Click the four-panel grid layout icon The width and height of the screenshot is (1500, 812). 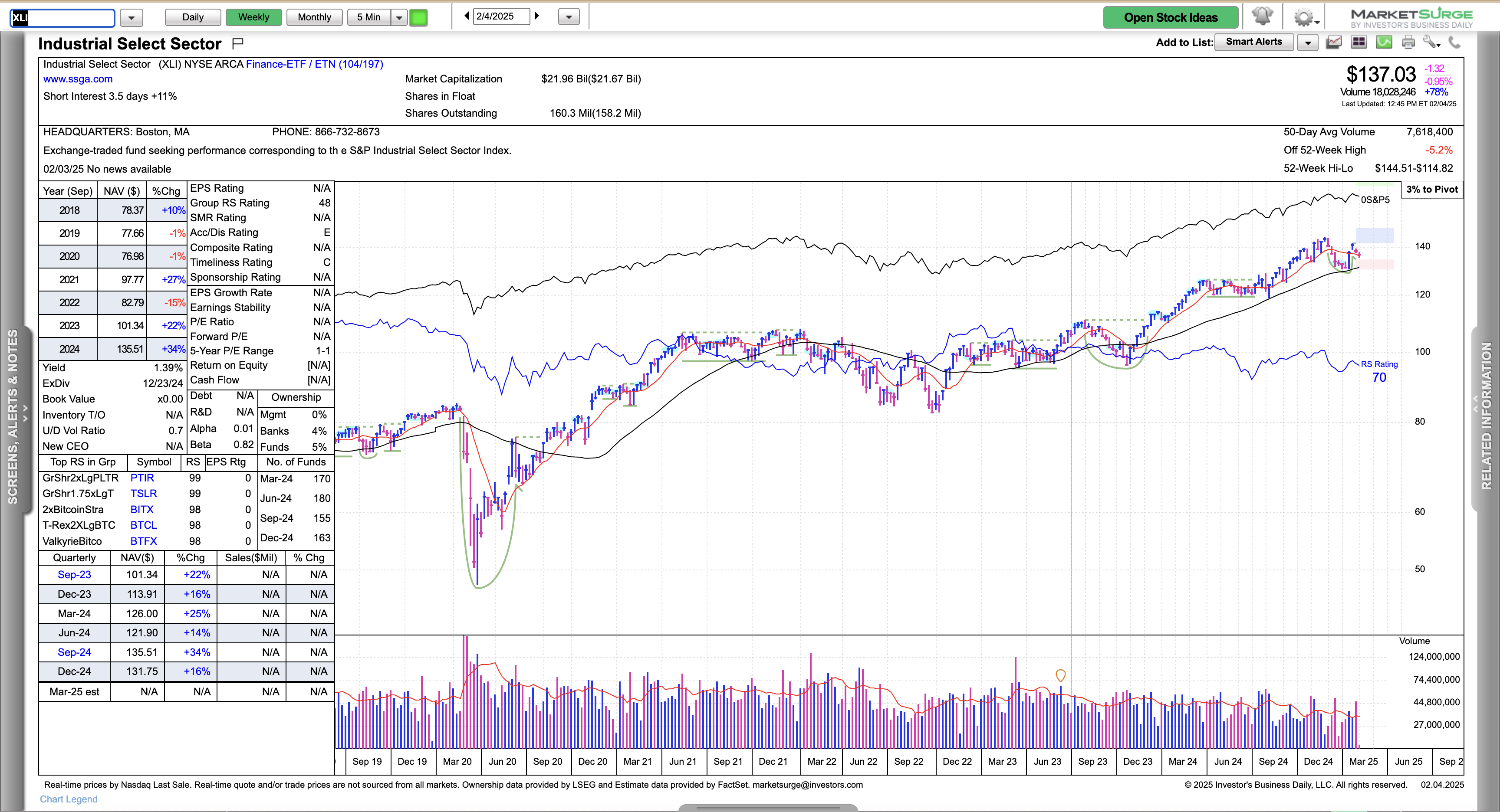pyautogui.click(x=1359, y=42)
